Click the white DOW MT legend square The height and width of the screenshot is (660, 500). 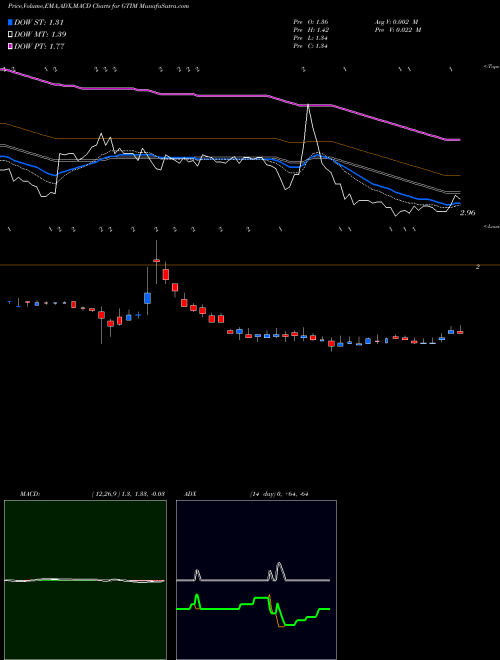coord(10,35)
